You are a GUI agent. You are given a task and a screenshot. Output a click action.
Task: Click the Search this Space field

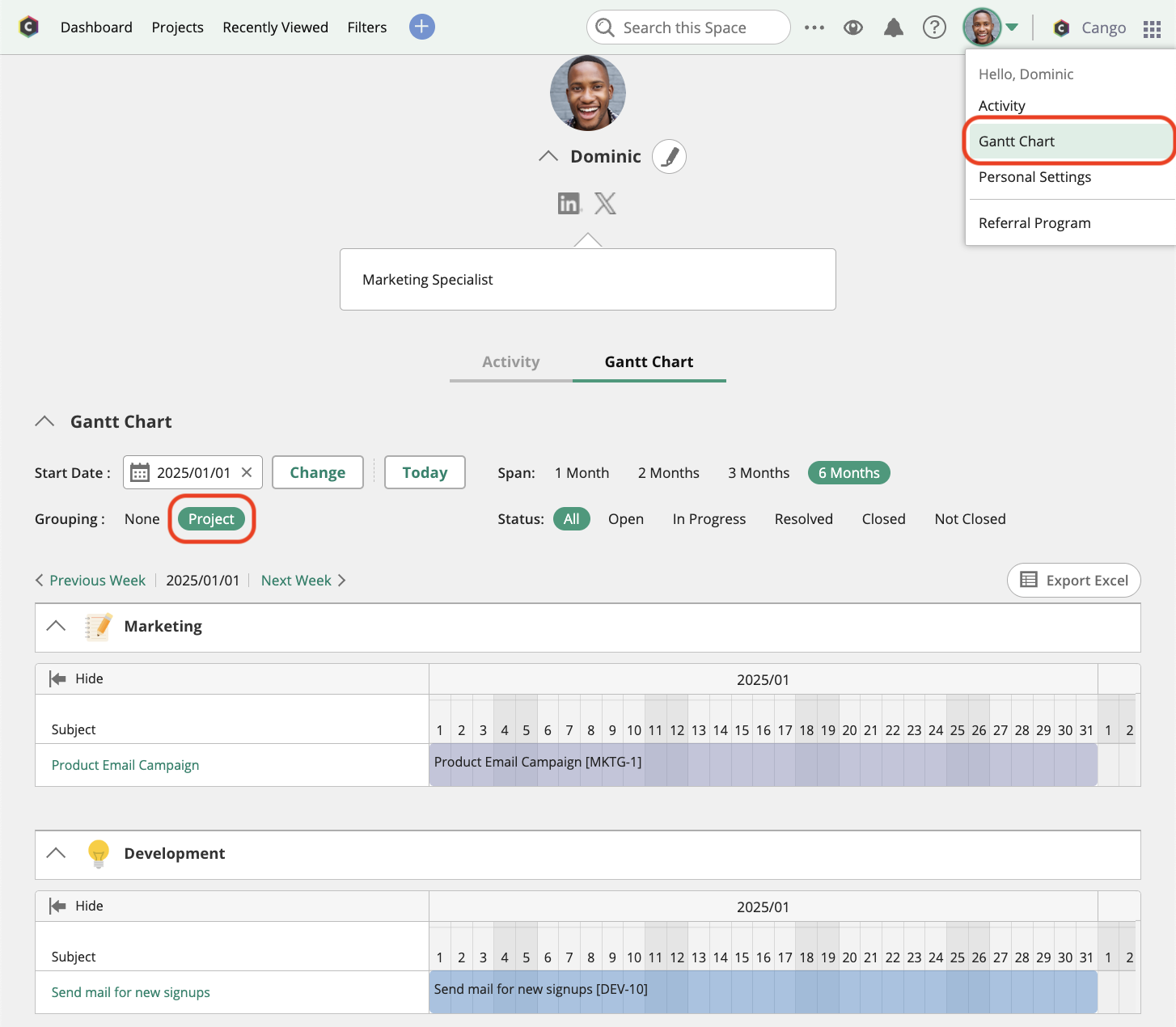coord(688,27)
